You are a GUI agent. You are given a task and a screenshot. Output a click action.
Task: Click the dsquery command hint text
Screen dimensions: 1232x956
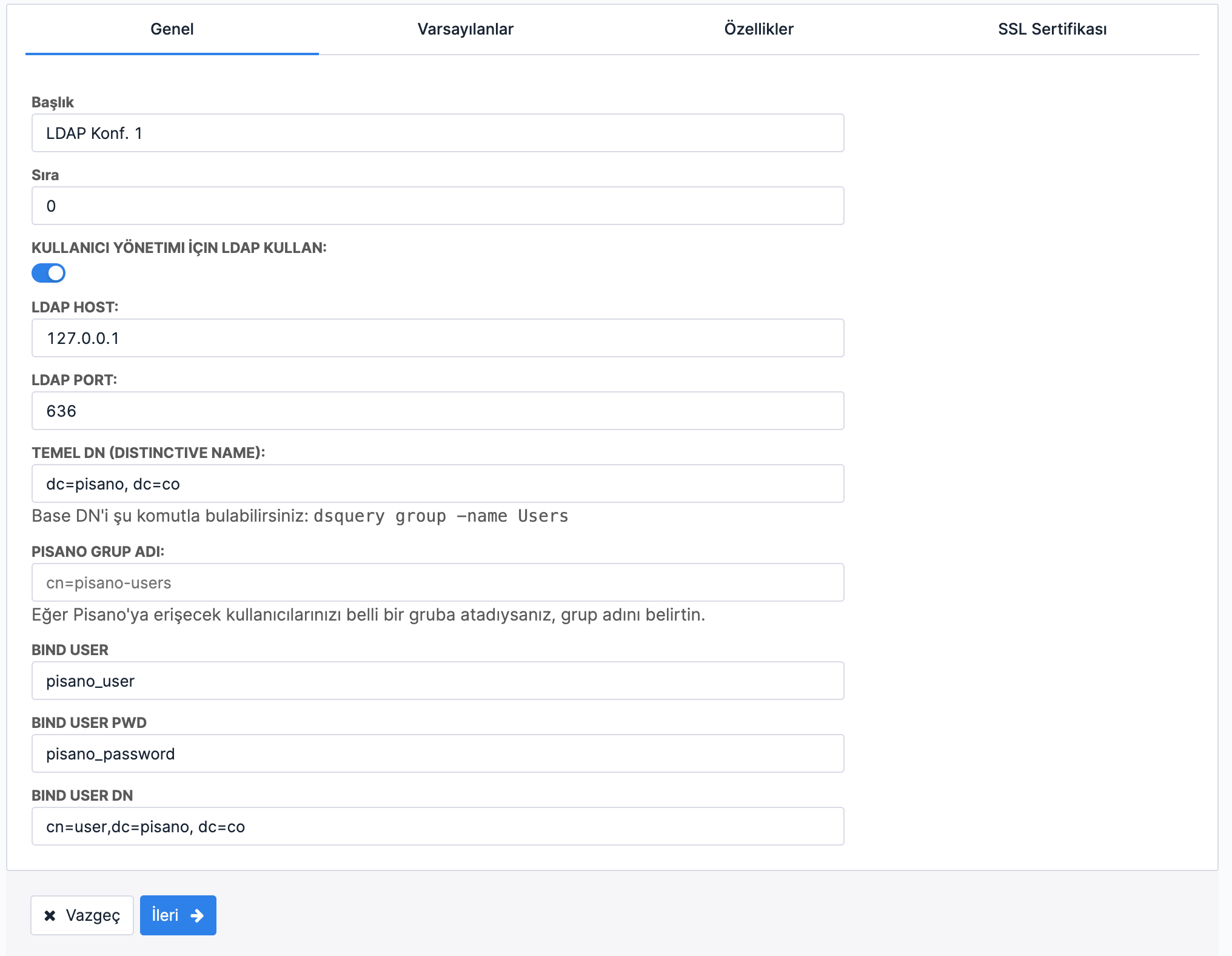point(441,516)
